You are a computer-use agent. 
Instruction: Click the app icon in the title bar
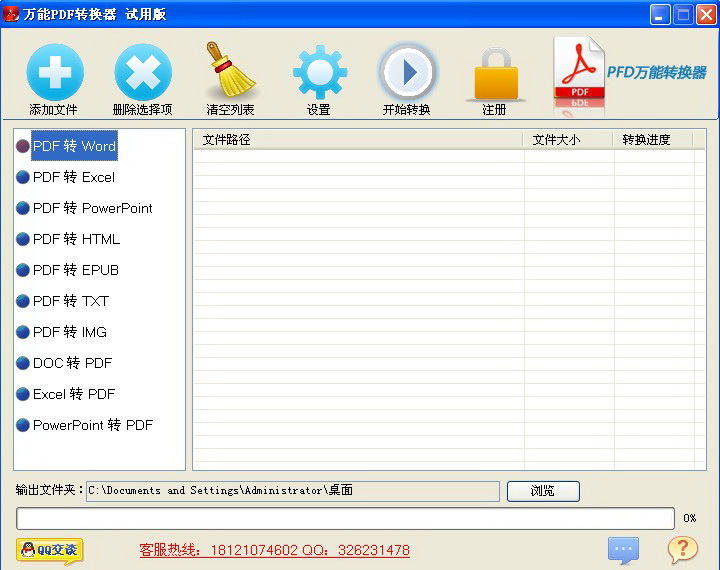tap(11, 14)
